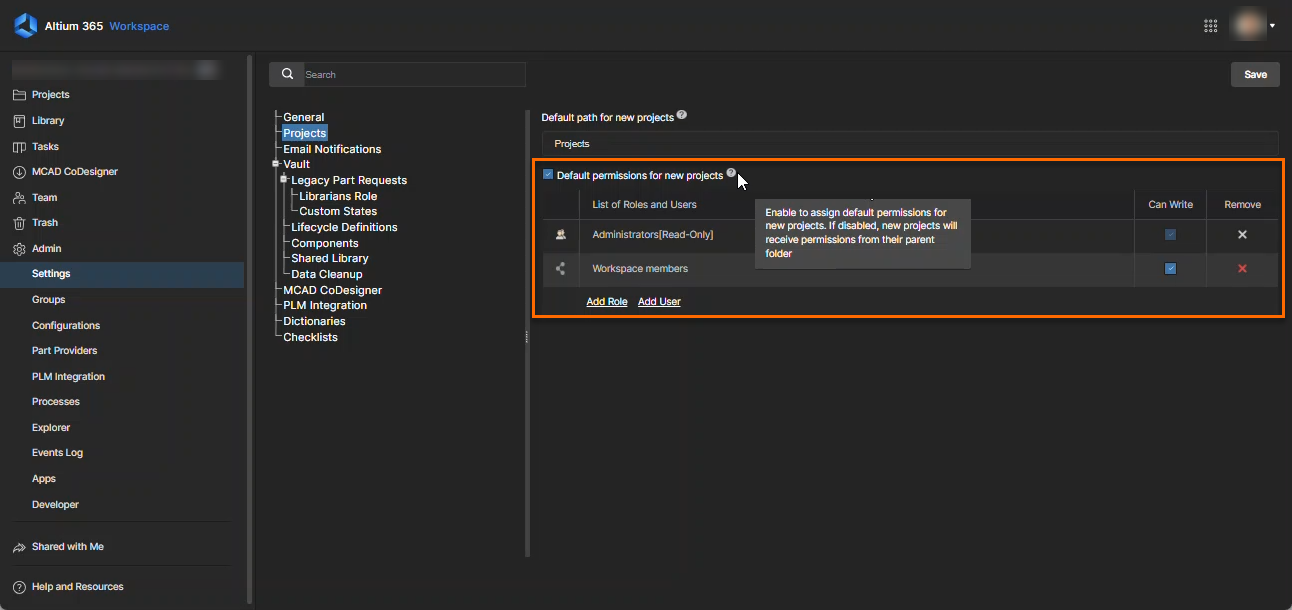Select Shared Library tree item
The image size is (1292, 610).
330,258
